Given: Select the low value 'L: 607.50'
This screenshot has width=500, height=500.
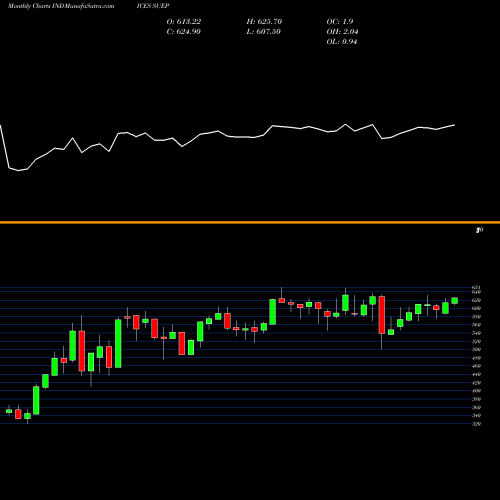Looking at the screenshot, I should coord(264,32).
